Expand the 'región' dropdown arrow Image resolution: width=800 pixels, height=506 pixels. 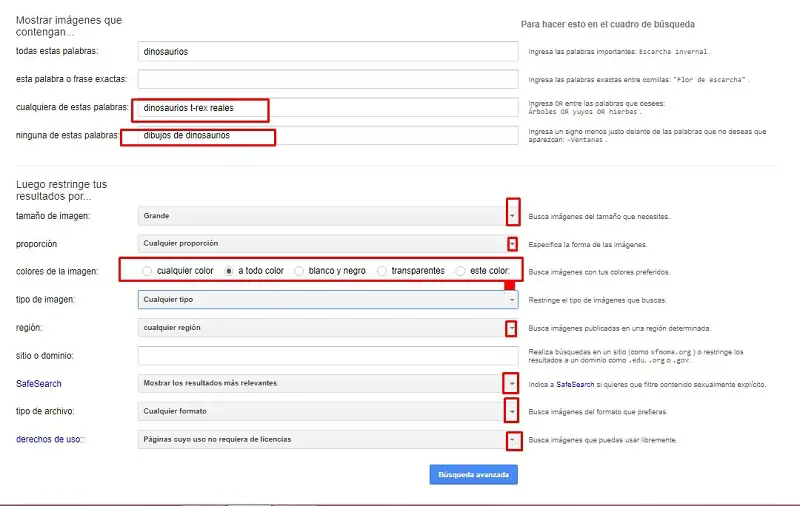pyautogui.click(x=512, y=328)
